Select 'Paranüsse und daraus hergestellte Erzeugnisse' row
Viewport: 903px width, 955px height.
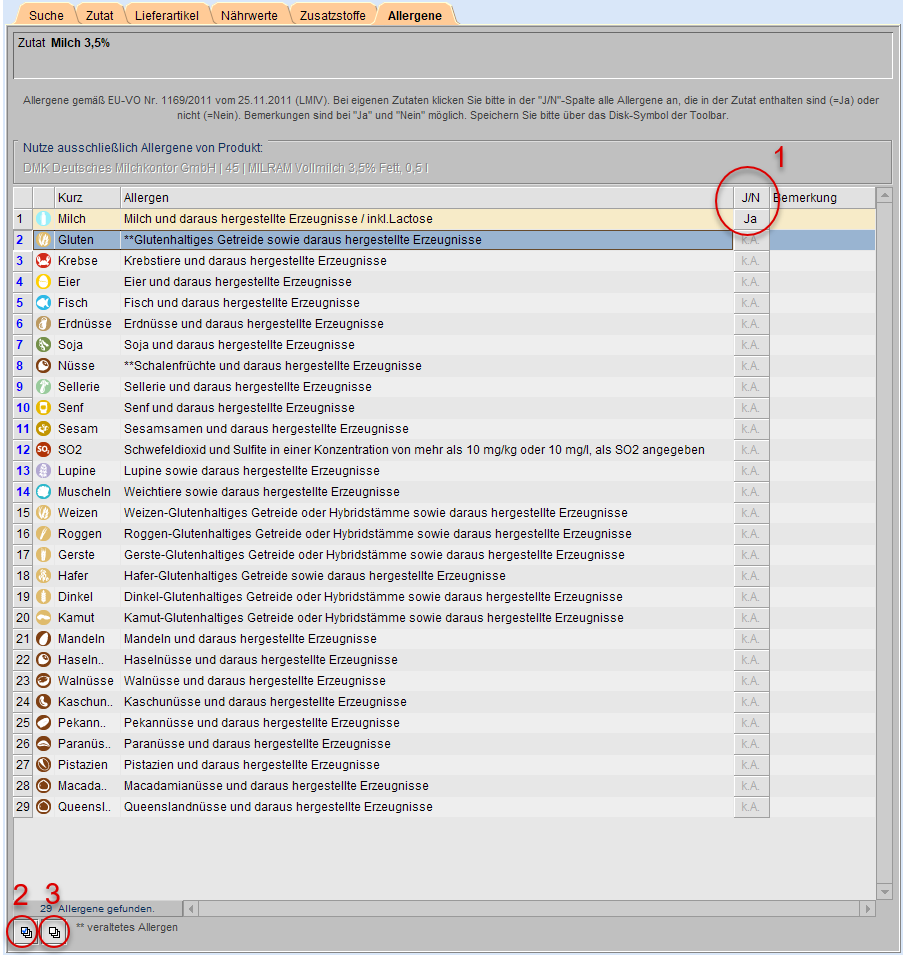pyautogui.click(x=257, y=744)
